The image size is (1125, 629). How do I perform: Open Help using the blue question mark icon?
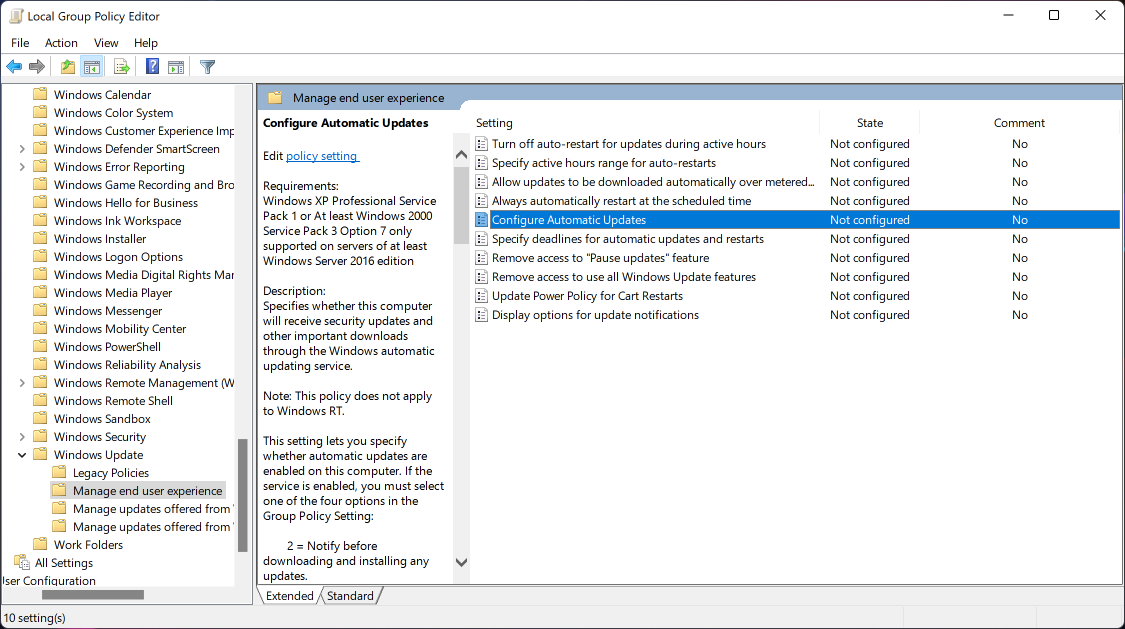(x=151, y=66)
